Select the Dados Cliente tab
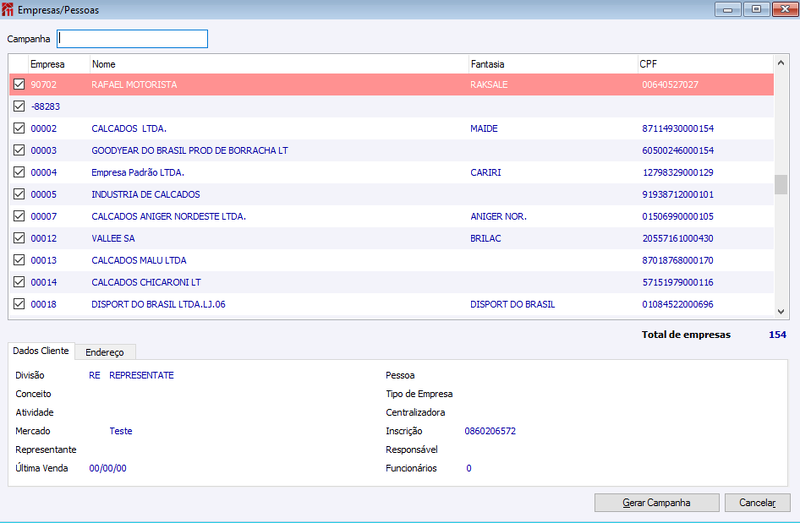The image size is (800, 523). coord(41,351)
